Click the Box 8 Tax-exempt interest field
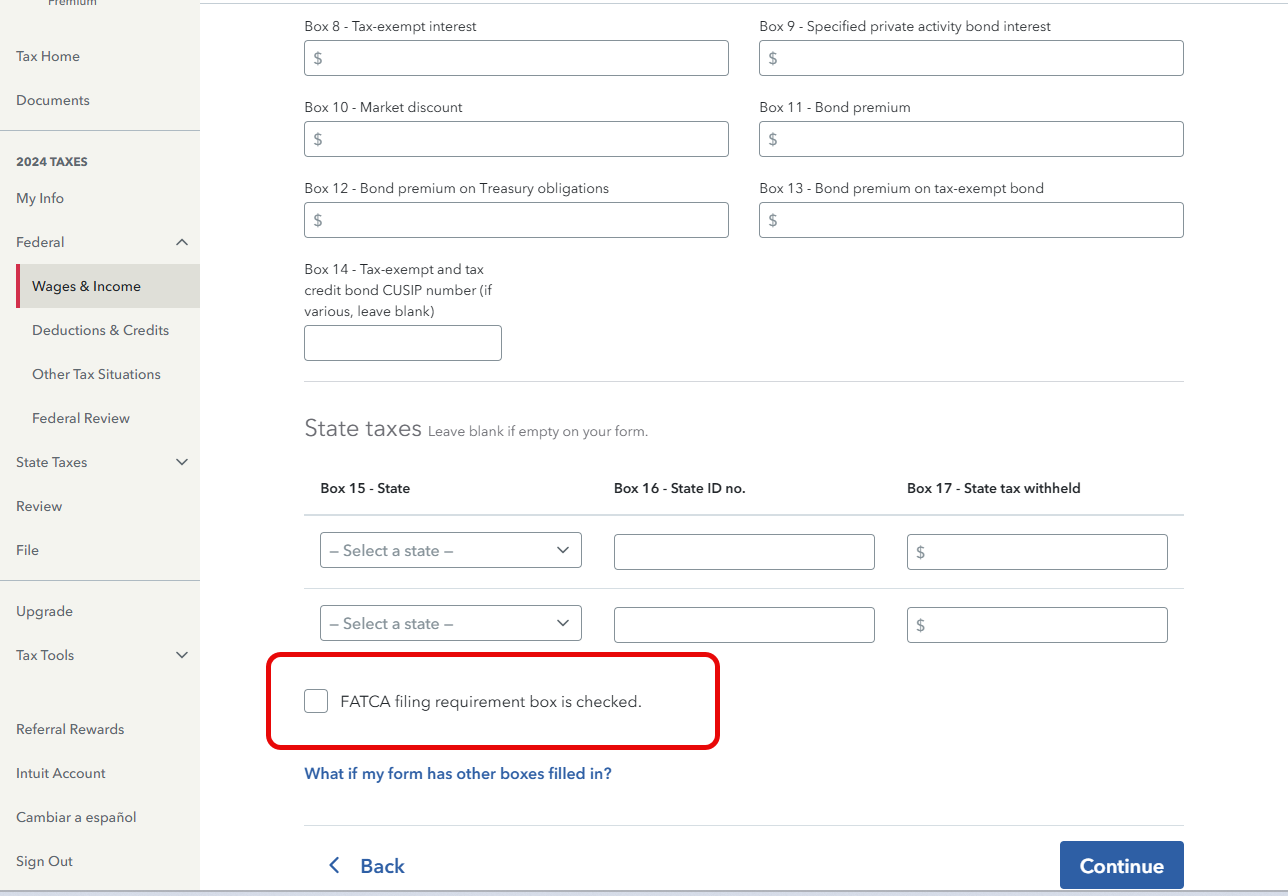This screenshot has width=1288, height=896. coord(516,58)
